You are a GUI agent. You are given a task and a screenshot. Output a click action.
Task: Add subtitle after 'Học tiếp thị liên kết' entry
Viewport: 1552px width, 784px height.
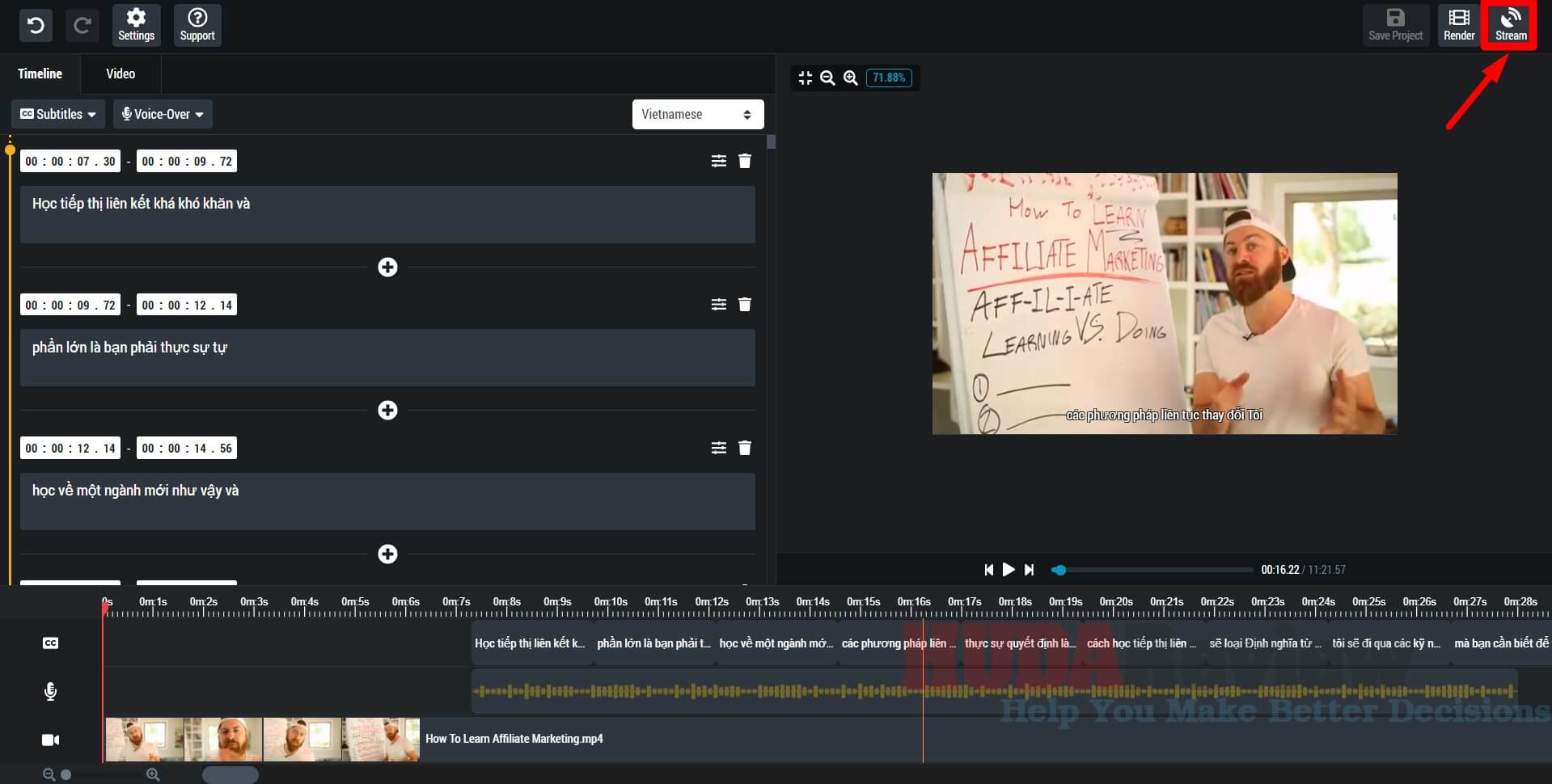[x=387, y=267]
